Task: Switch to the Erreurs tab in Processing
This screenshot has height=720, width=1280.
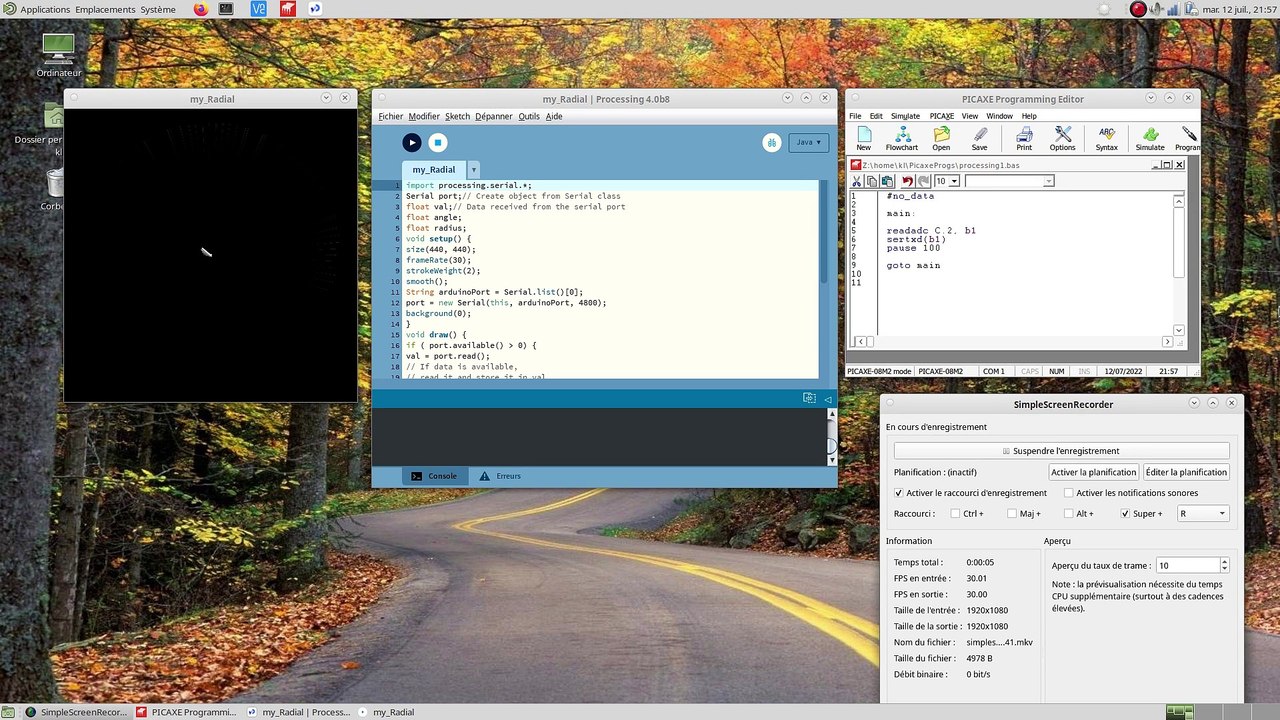Action: pos(500,476)
